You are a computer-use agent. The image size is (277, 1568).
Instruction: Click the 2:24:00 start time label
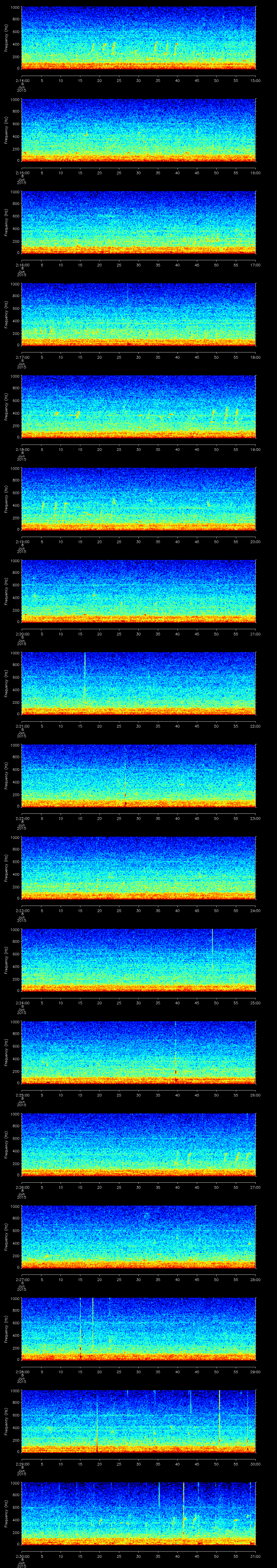[x=22, y=1003]
